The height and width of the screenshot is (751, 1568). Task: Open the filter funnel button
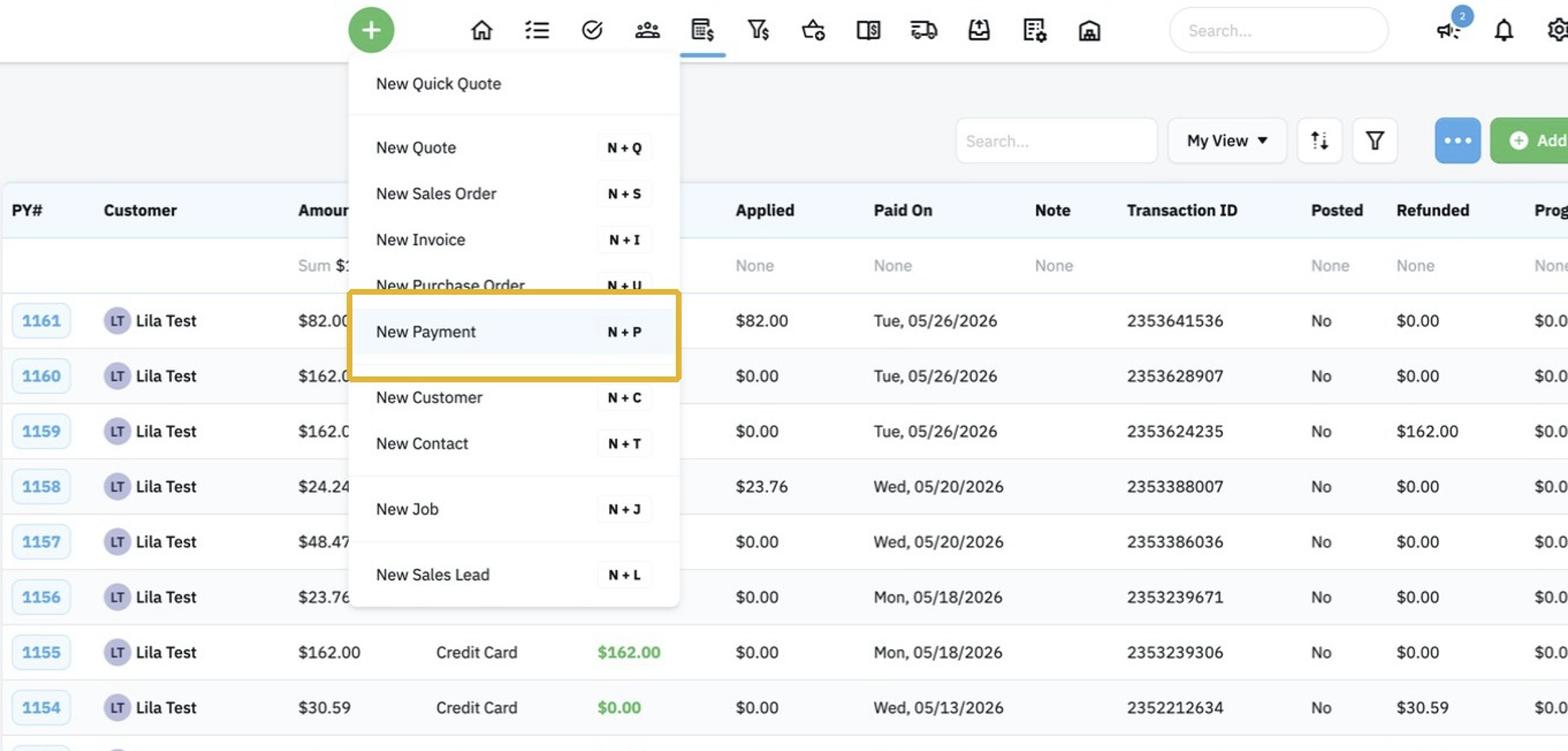coord(1375,141)
